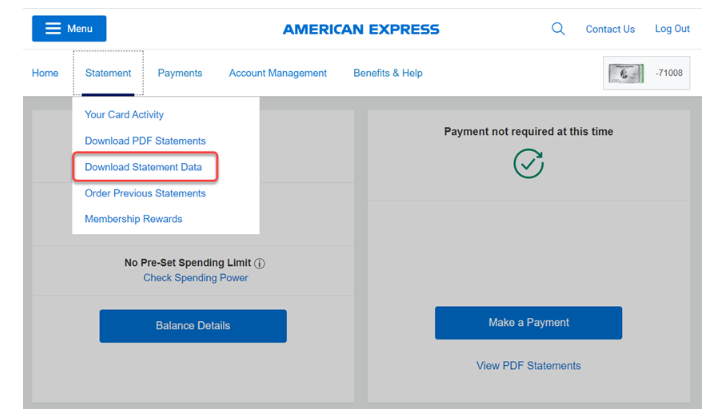
Task: Click the card image thumbnail ending 71008
Action: (x=626, y=73)
